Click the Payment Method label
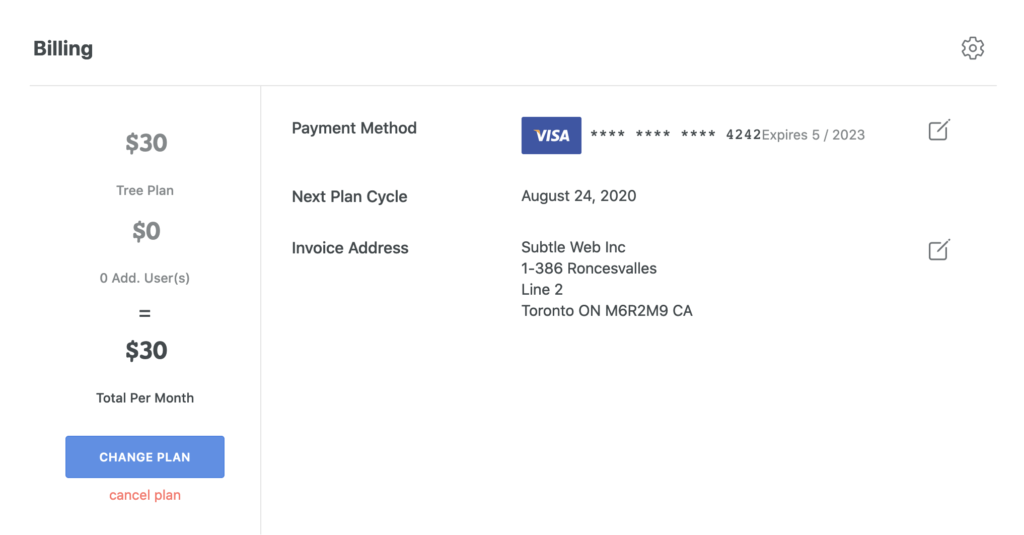The height and width of the screenshot is (535, 1024). 354,128
